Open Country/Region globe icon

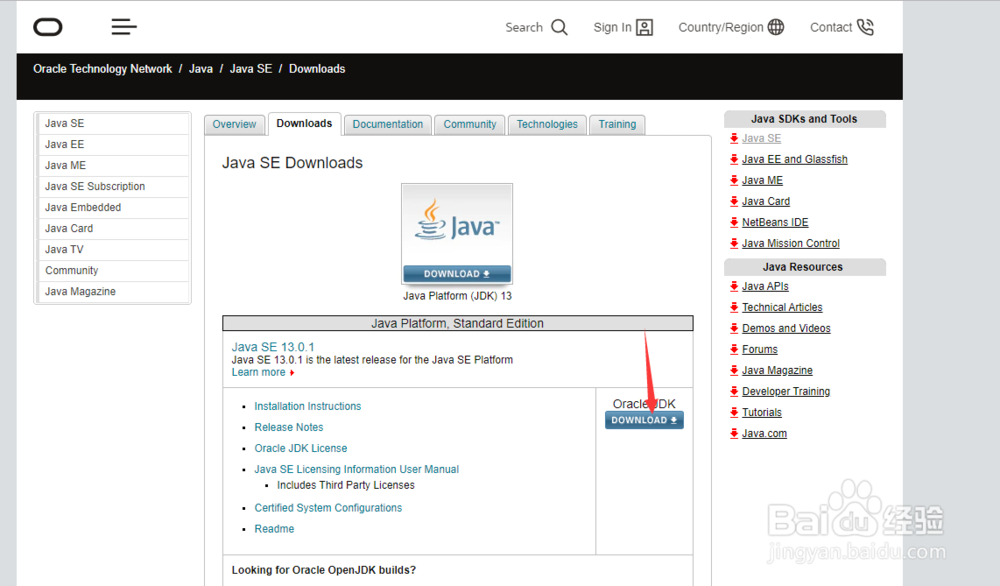tap(776, 27)
